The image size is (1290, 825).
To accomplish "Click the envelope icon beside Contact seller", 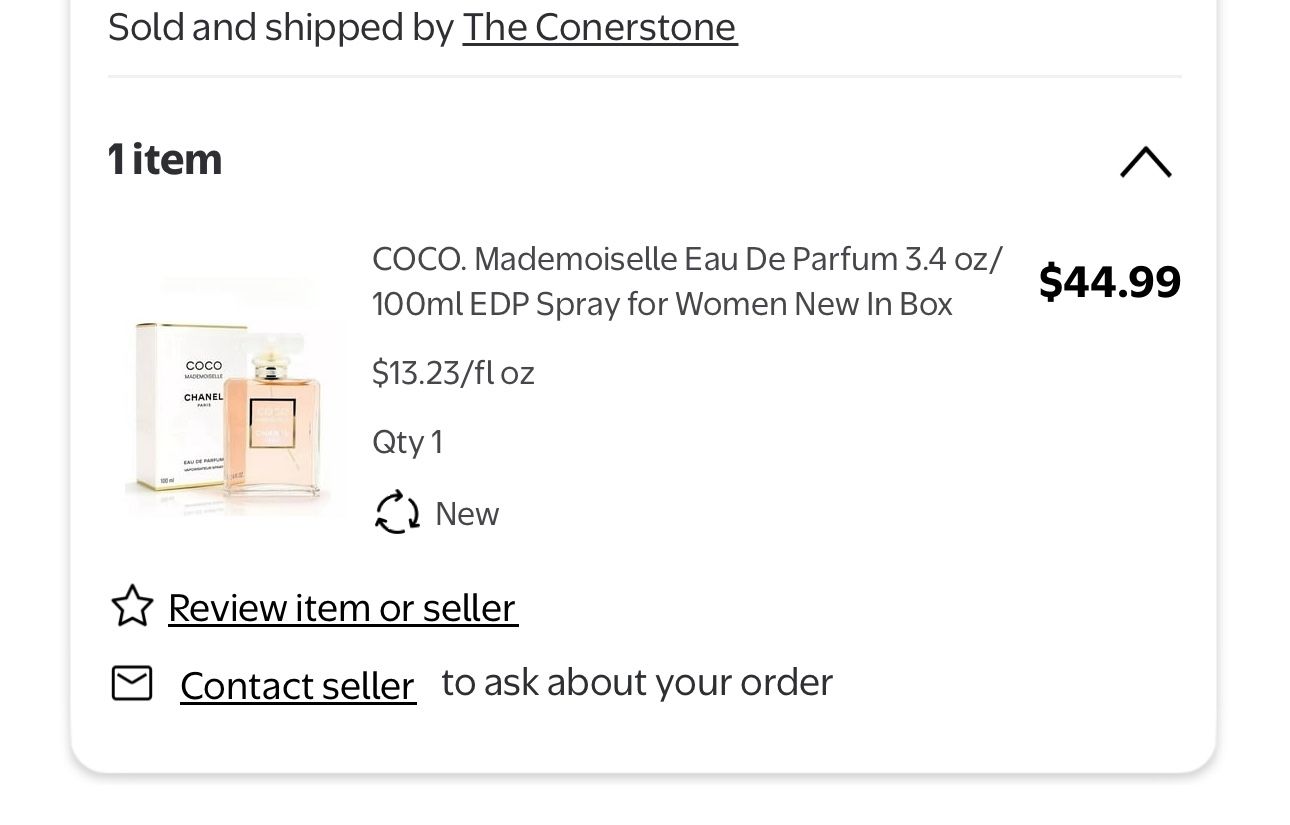I will coord(132,684).
